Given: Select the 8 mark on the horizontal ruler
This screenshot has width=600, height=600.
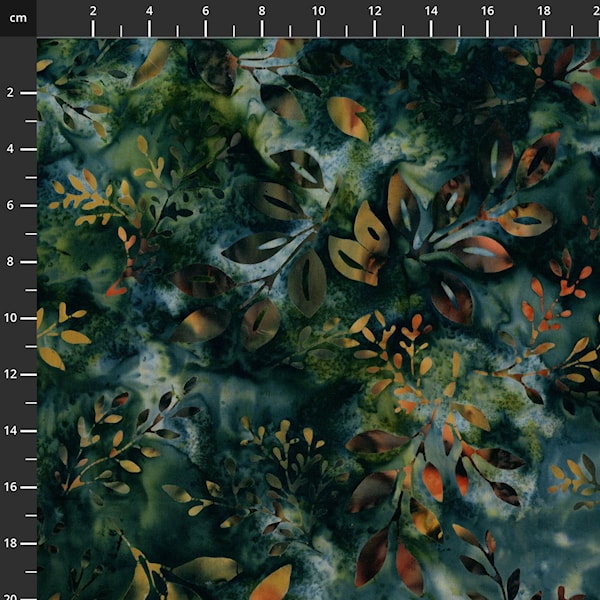Looking at the screenshot, I should pyautogui.click(x=262, y=10).
